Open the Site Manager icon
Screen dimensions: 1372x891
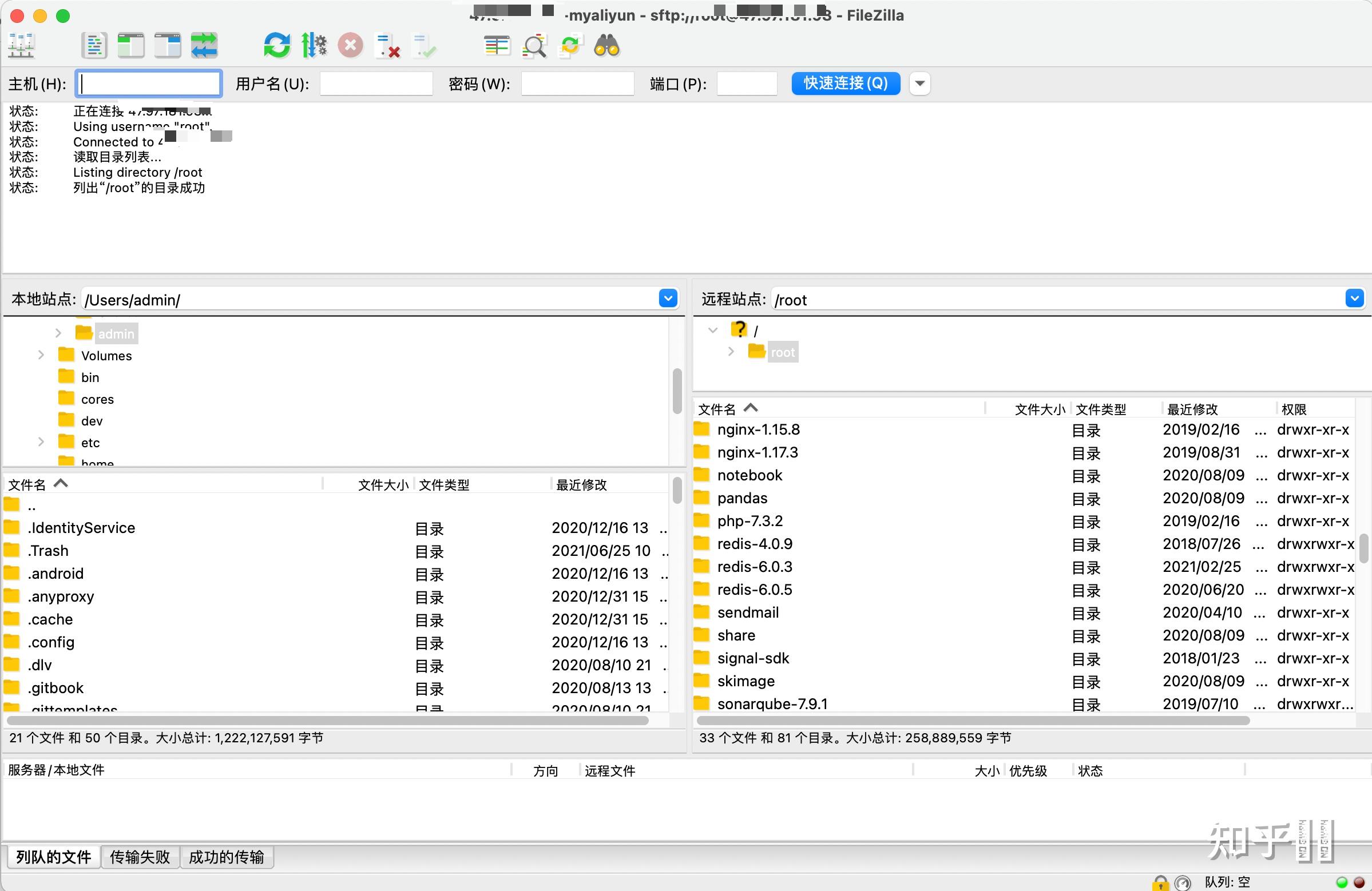22,46
